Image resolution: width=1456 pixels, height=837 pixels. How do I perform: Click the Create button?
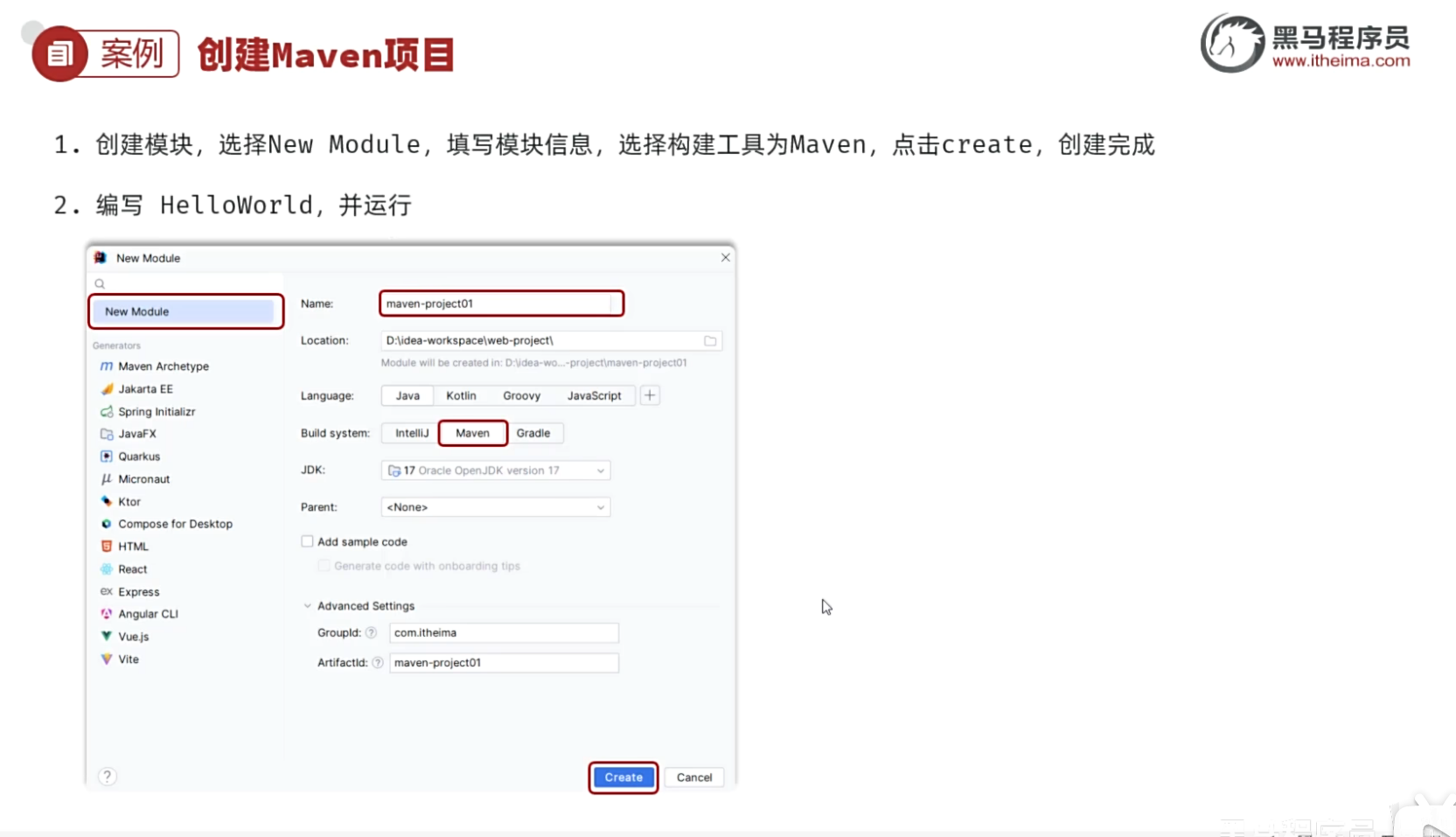click(623, 777)
